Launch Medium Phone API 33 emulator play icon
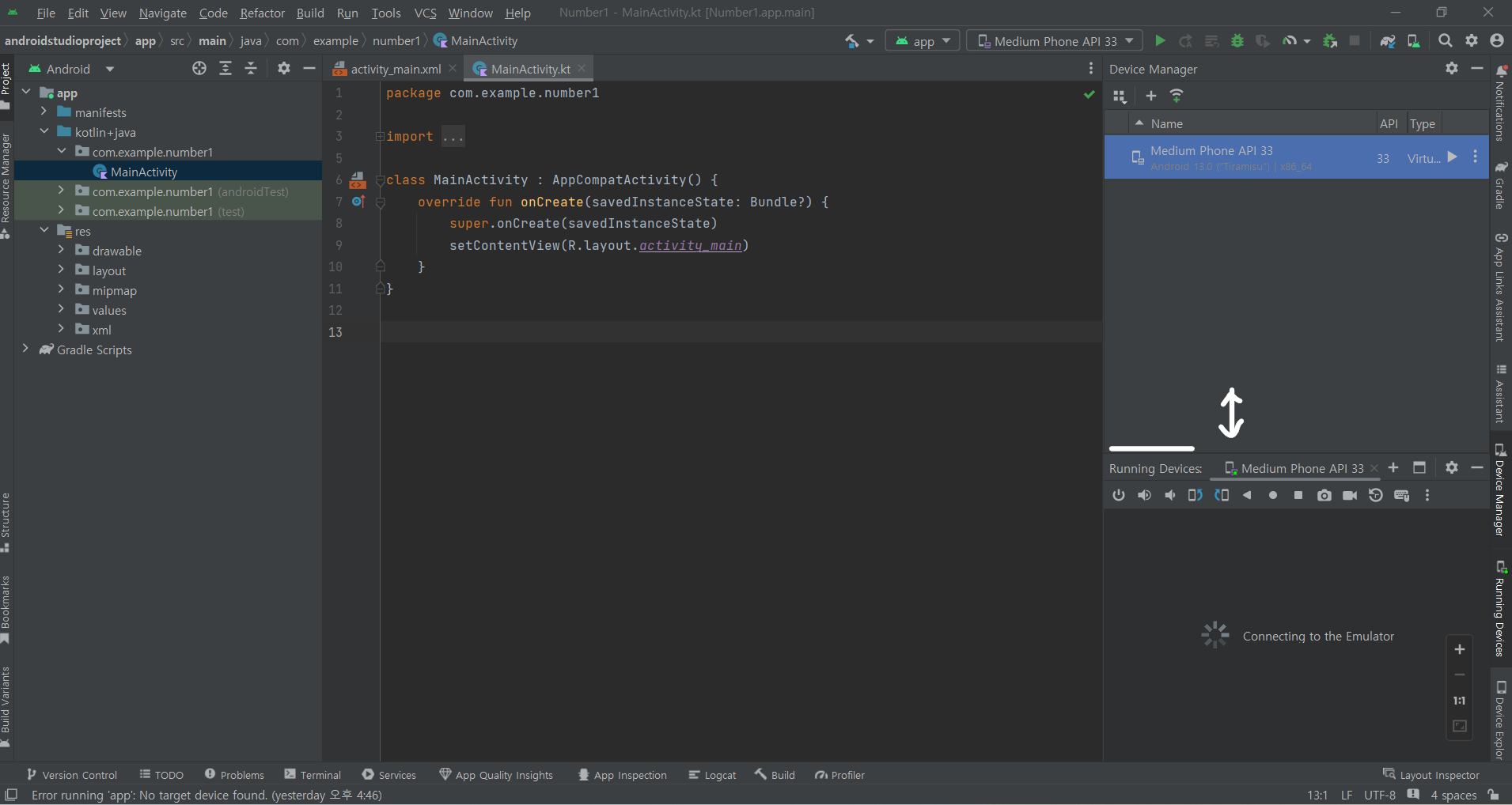Image resolution: width=1512 pixels, height=805 pixels. 1452,157
